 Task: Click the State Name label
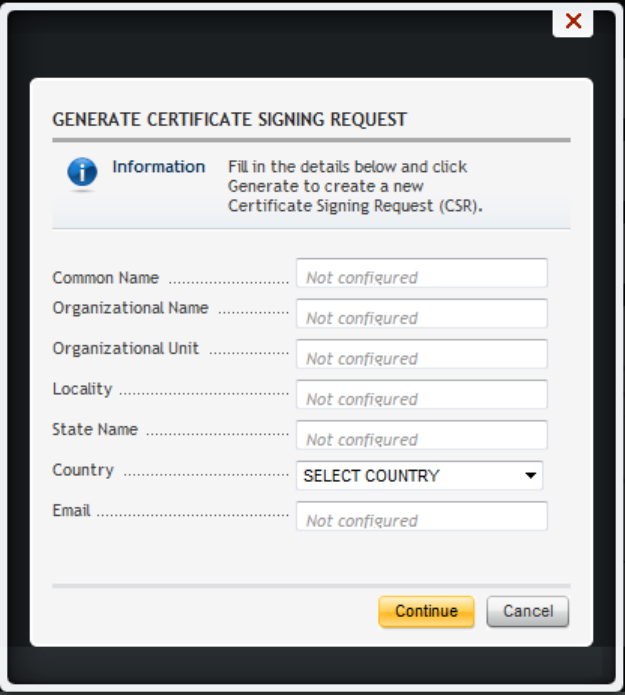[95, 430]
